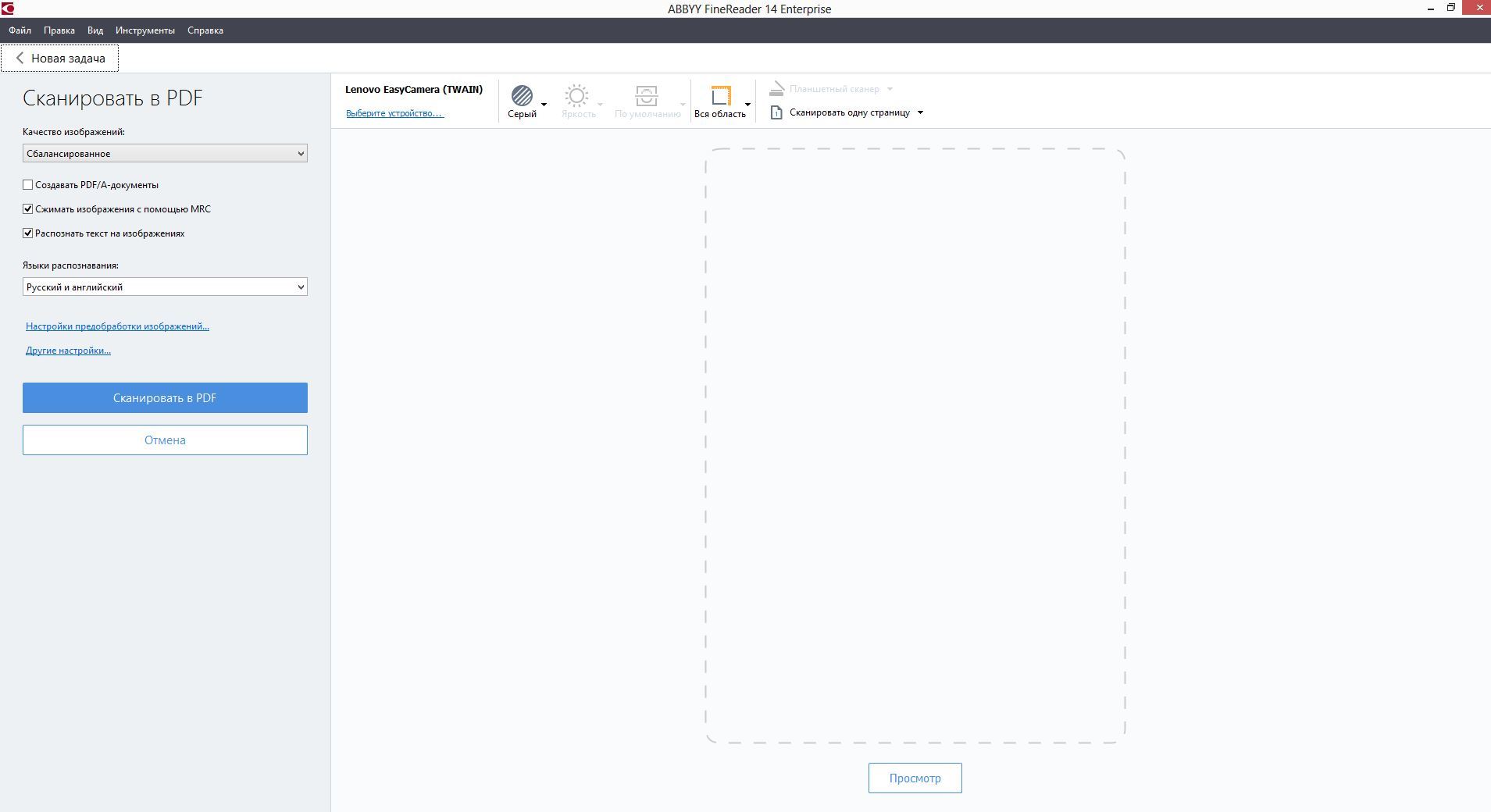
Task: Click the default scan settings icon
Action: [646, 96]
